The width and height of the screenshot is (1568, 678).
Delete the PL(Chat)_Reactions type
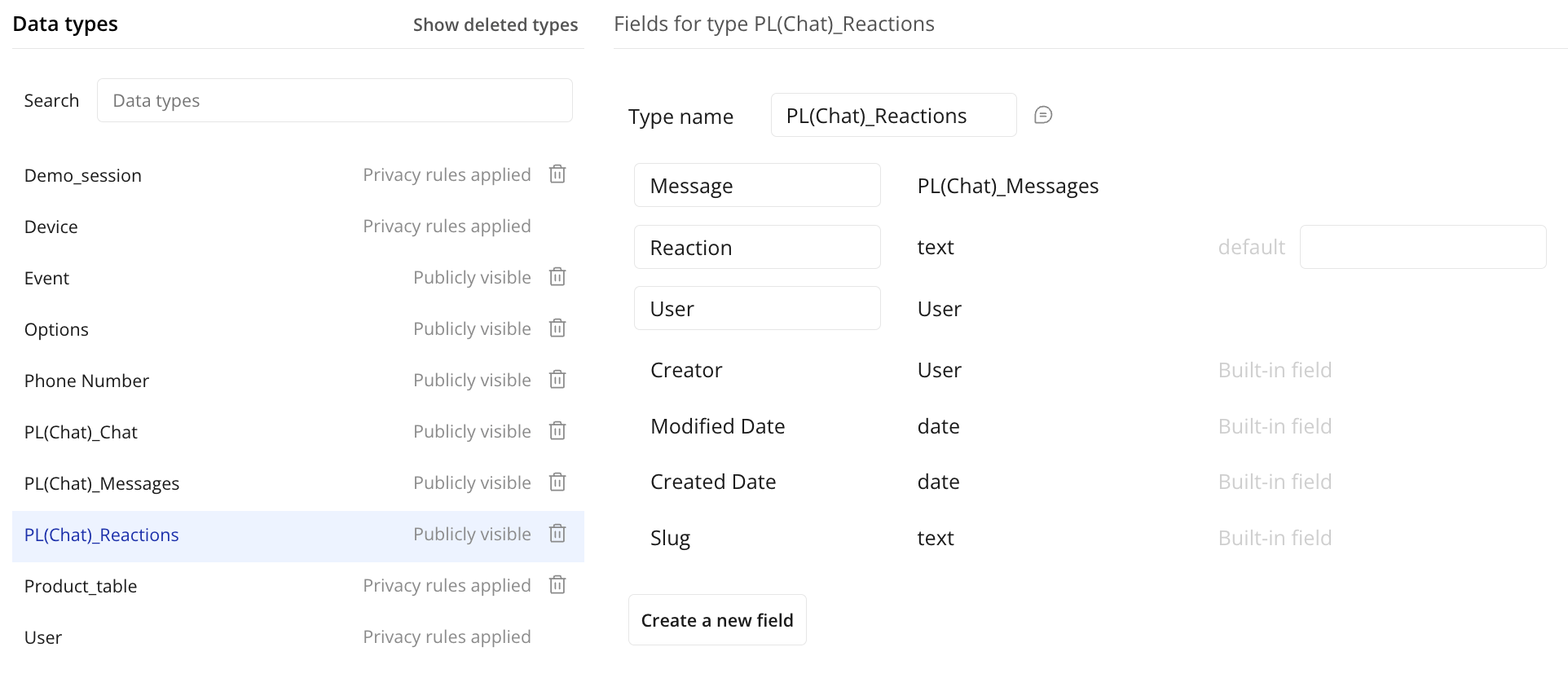coord(557,534)
